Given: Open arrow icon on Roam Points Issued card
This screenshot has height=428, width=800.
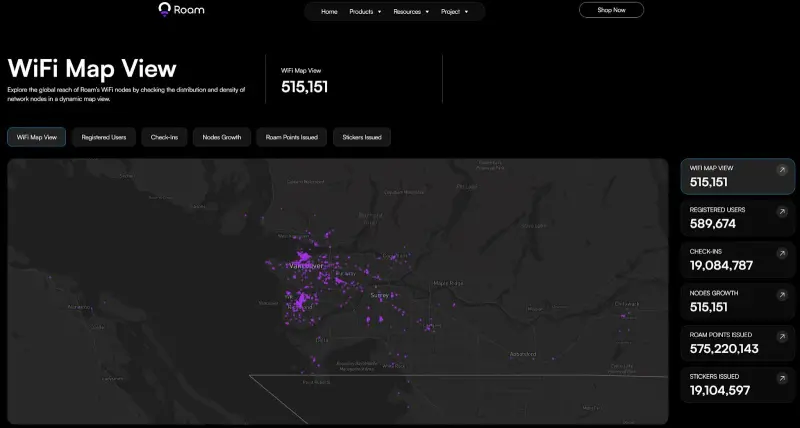Looking at the screenshot, I should 781,337.
